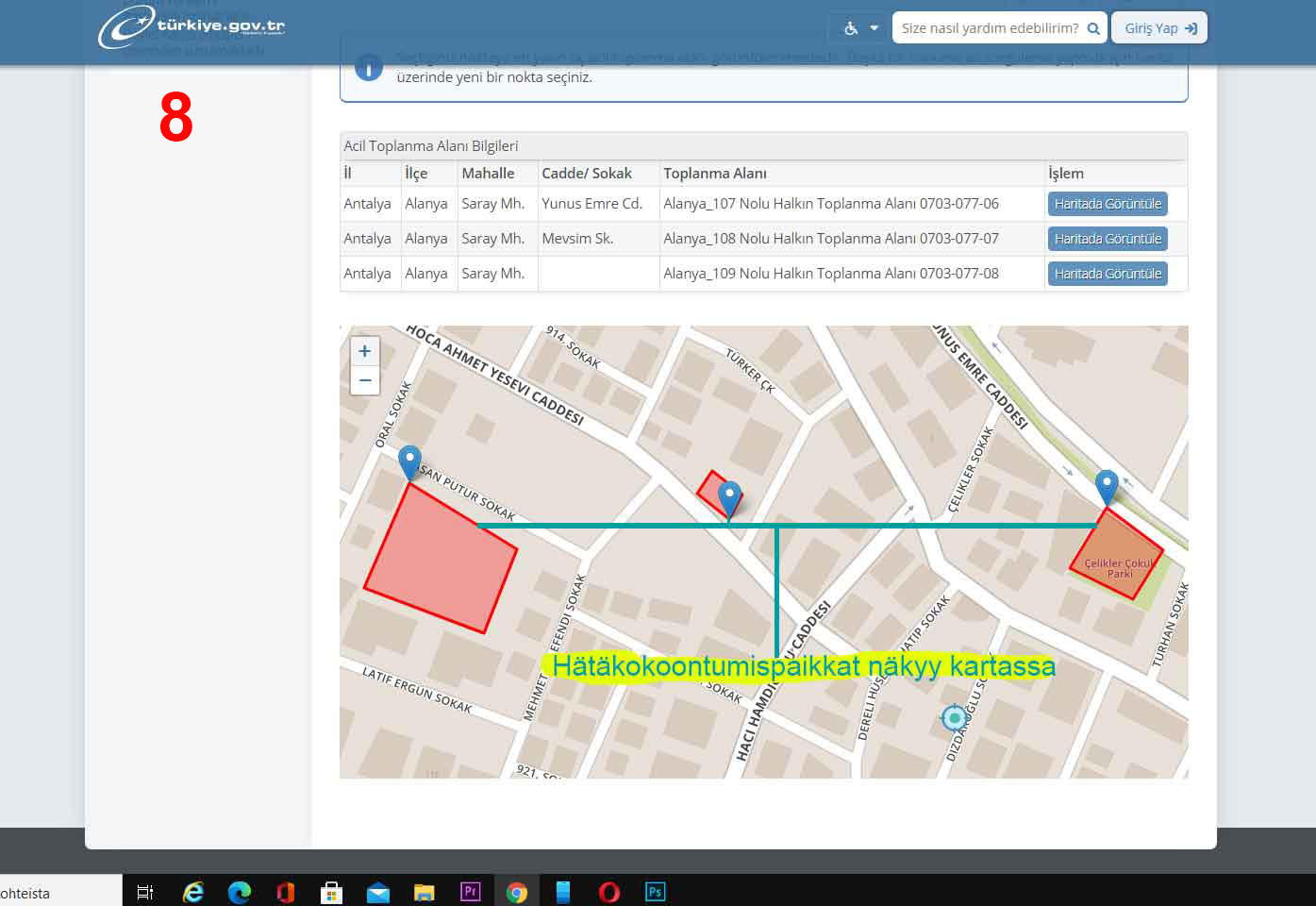Click the map pin near Oral Sokak
This screenshot has height=906, width=1316.
[409, 461]
